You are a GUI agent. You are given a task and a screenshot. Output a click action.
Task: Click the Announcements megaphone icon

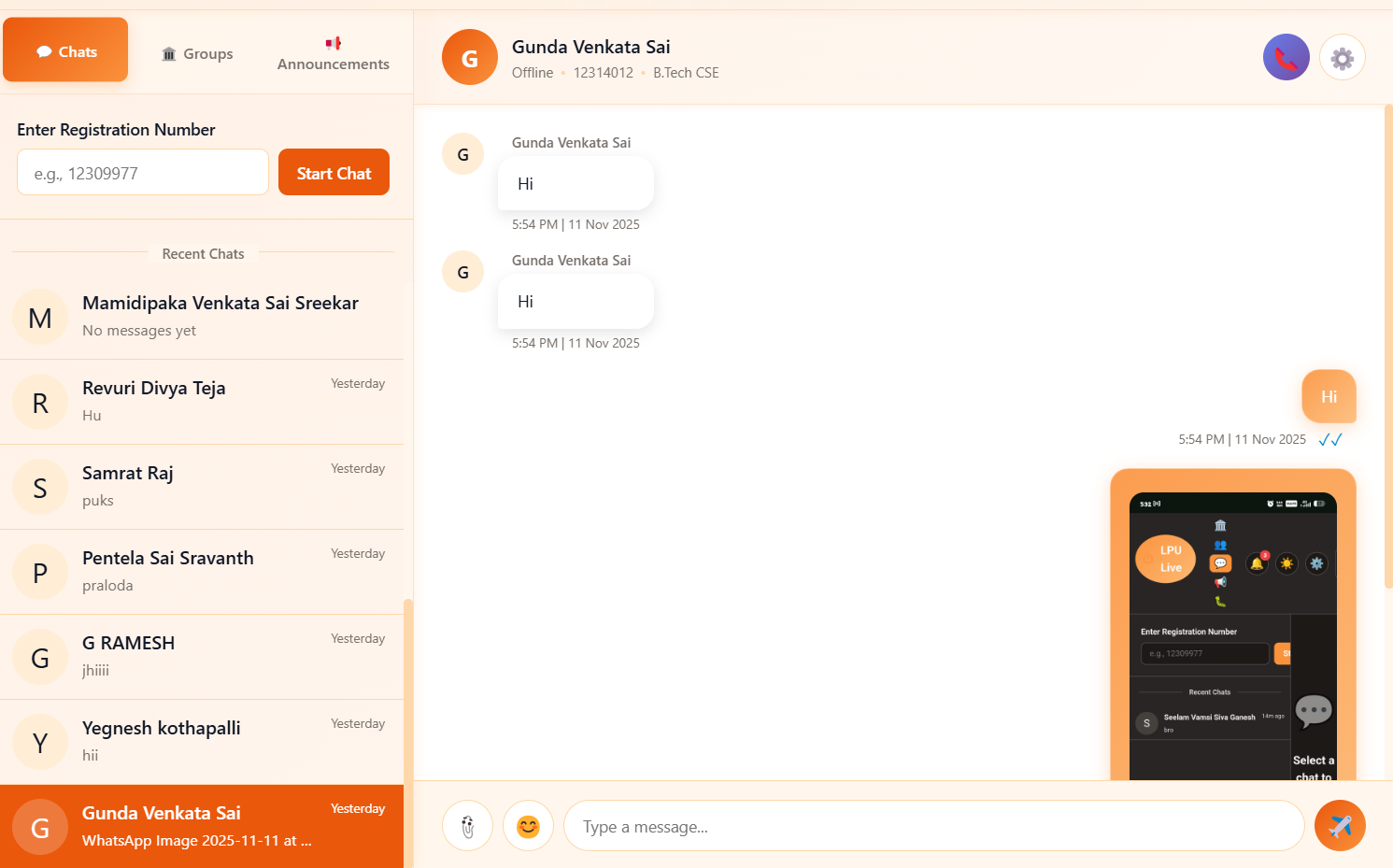[332, 42]
